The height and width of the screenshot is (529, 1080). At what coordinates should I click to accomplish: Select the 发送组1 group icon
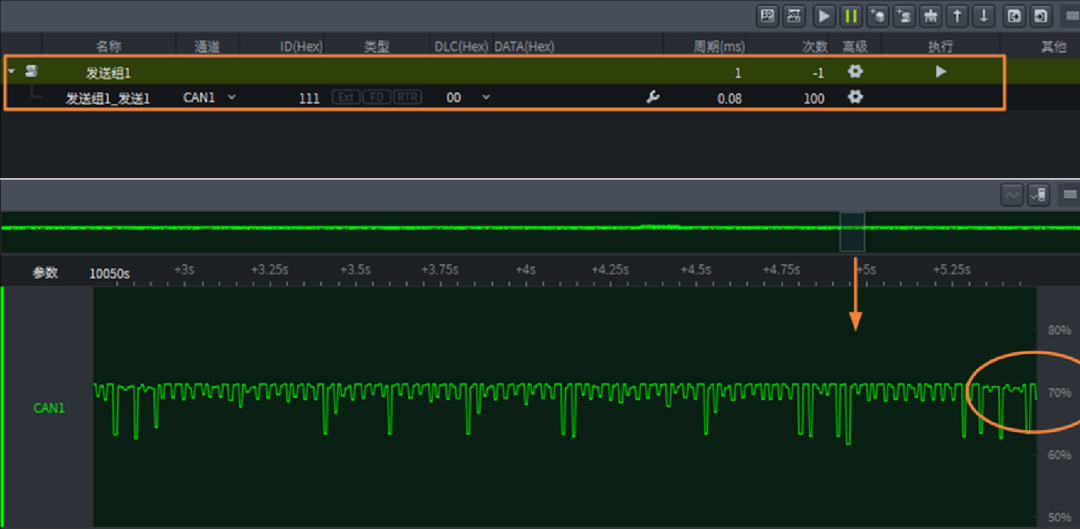click(31, 71)
